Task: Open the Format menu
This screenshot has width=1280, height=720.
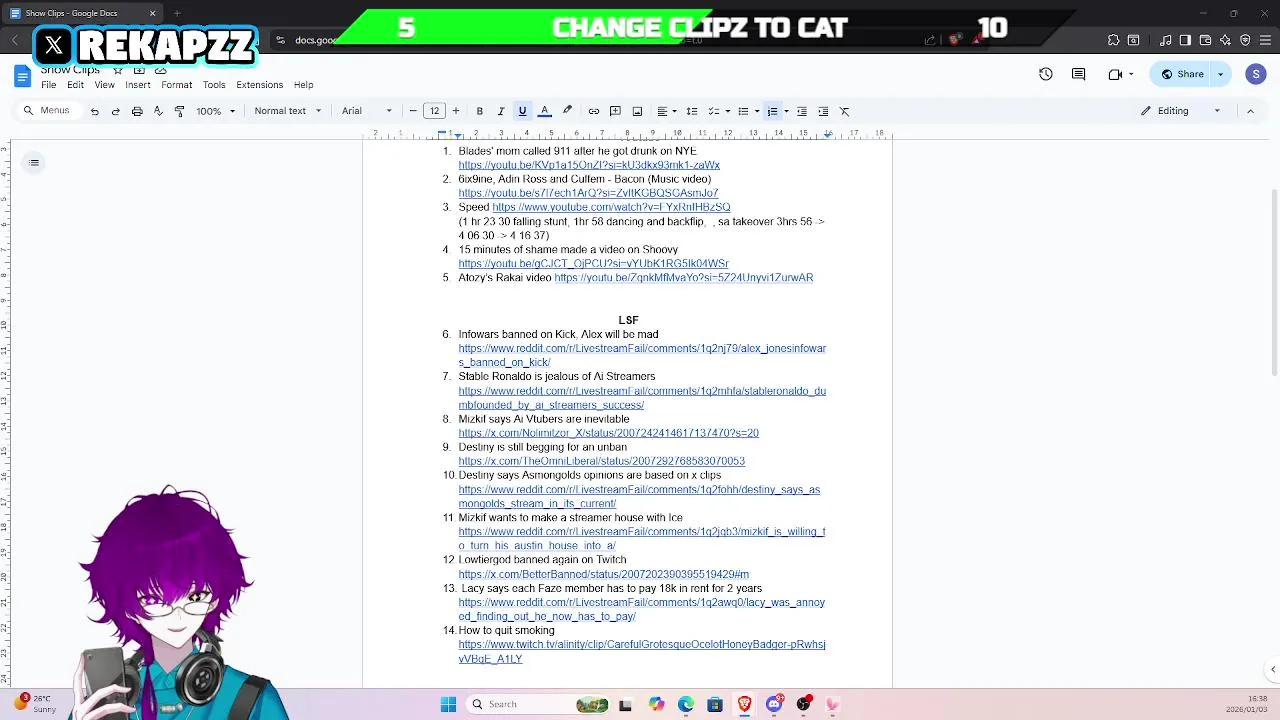Action: (176, 85)
